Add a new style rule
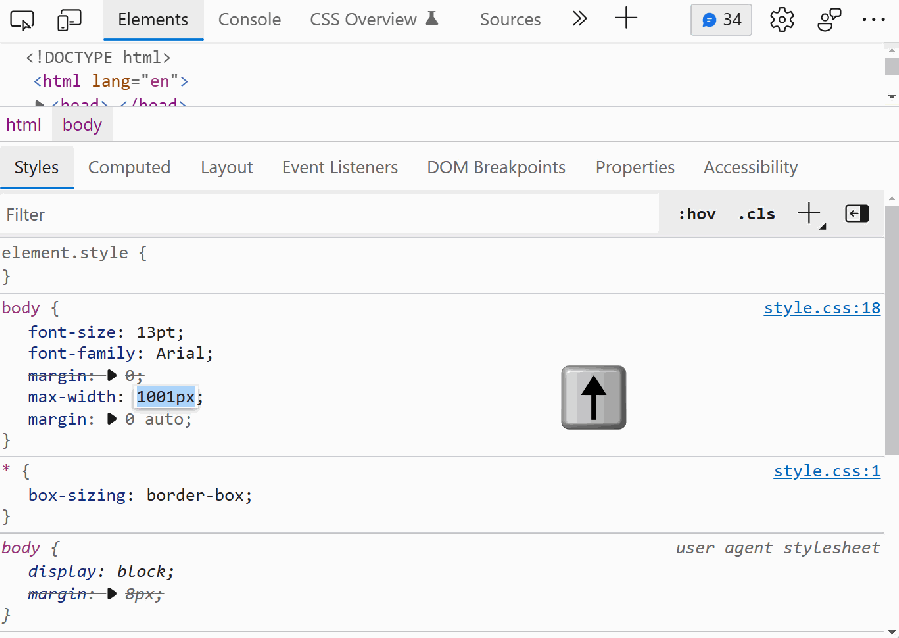Viewport: 899px width, 638px height. point(810,214)
